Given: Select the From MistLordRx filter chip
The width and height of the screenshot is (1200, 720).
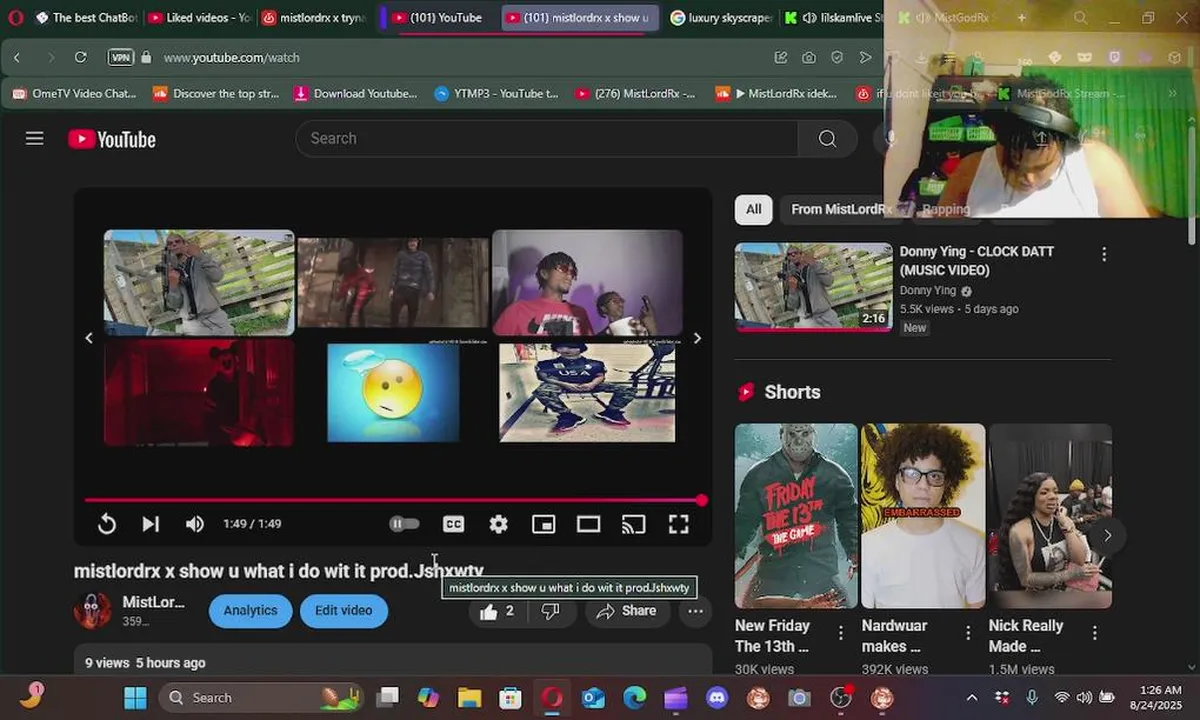Looking at the screenshot, I should tap(840, 209).
